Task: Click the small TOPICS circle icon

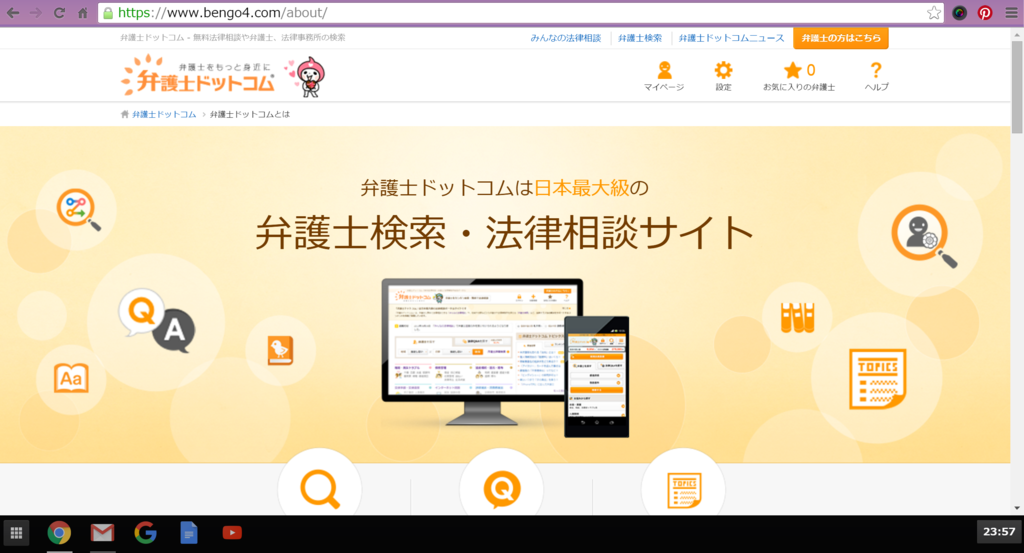Action: click(x=684, y=490)
